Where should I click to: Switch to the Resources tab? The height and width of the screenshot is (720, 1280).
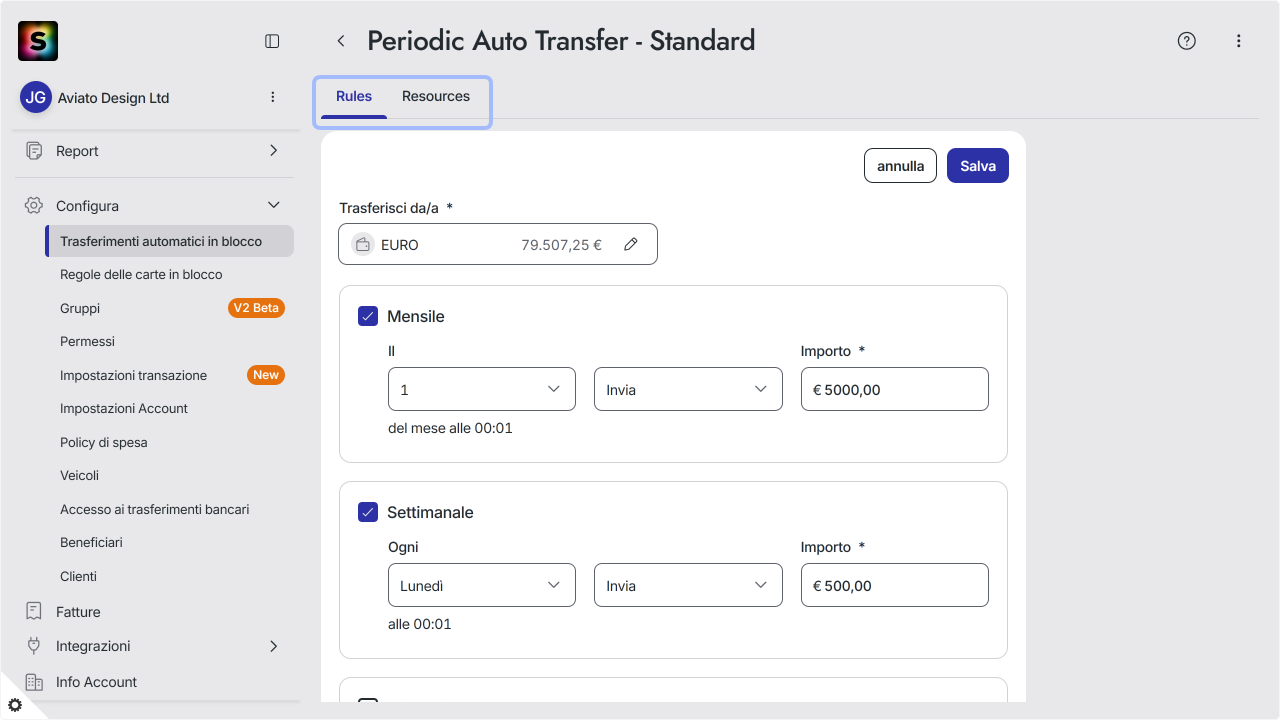(x=436, y=97)
